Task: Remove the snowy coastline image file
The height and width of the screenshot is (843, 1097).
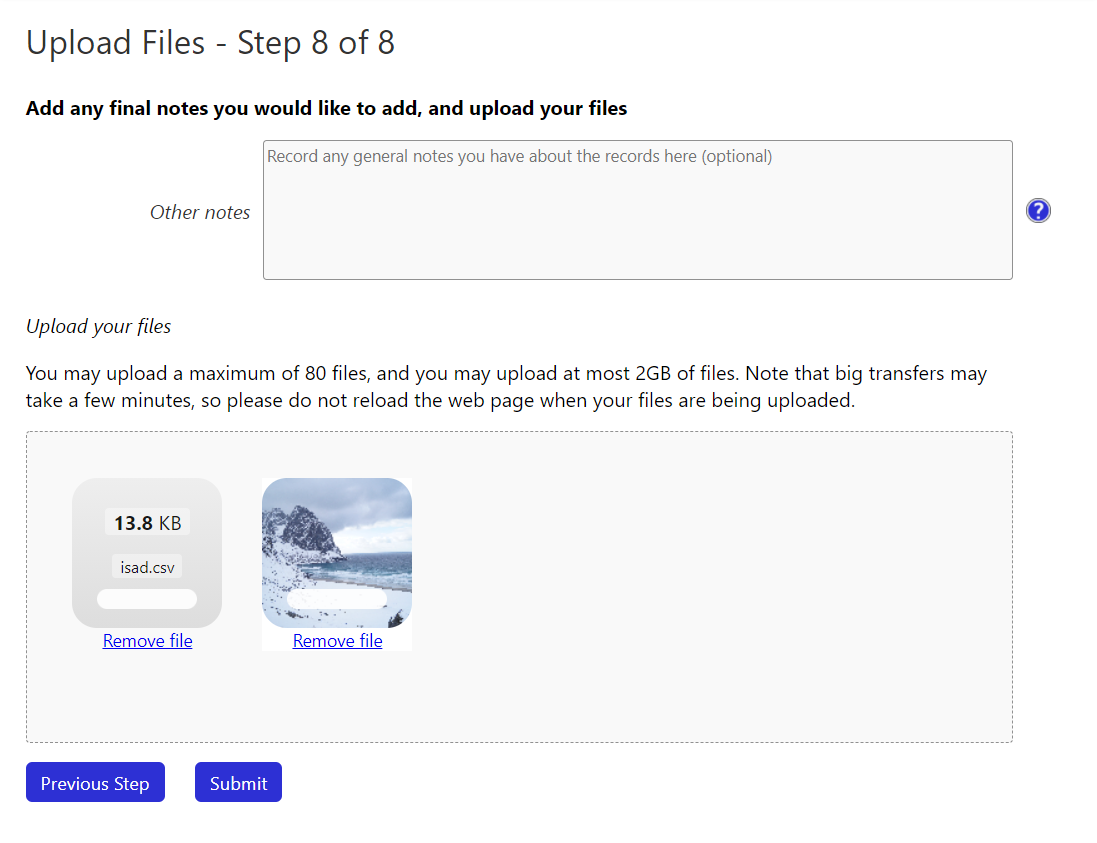Action: click(x=337, y=641)
